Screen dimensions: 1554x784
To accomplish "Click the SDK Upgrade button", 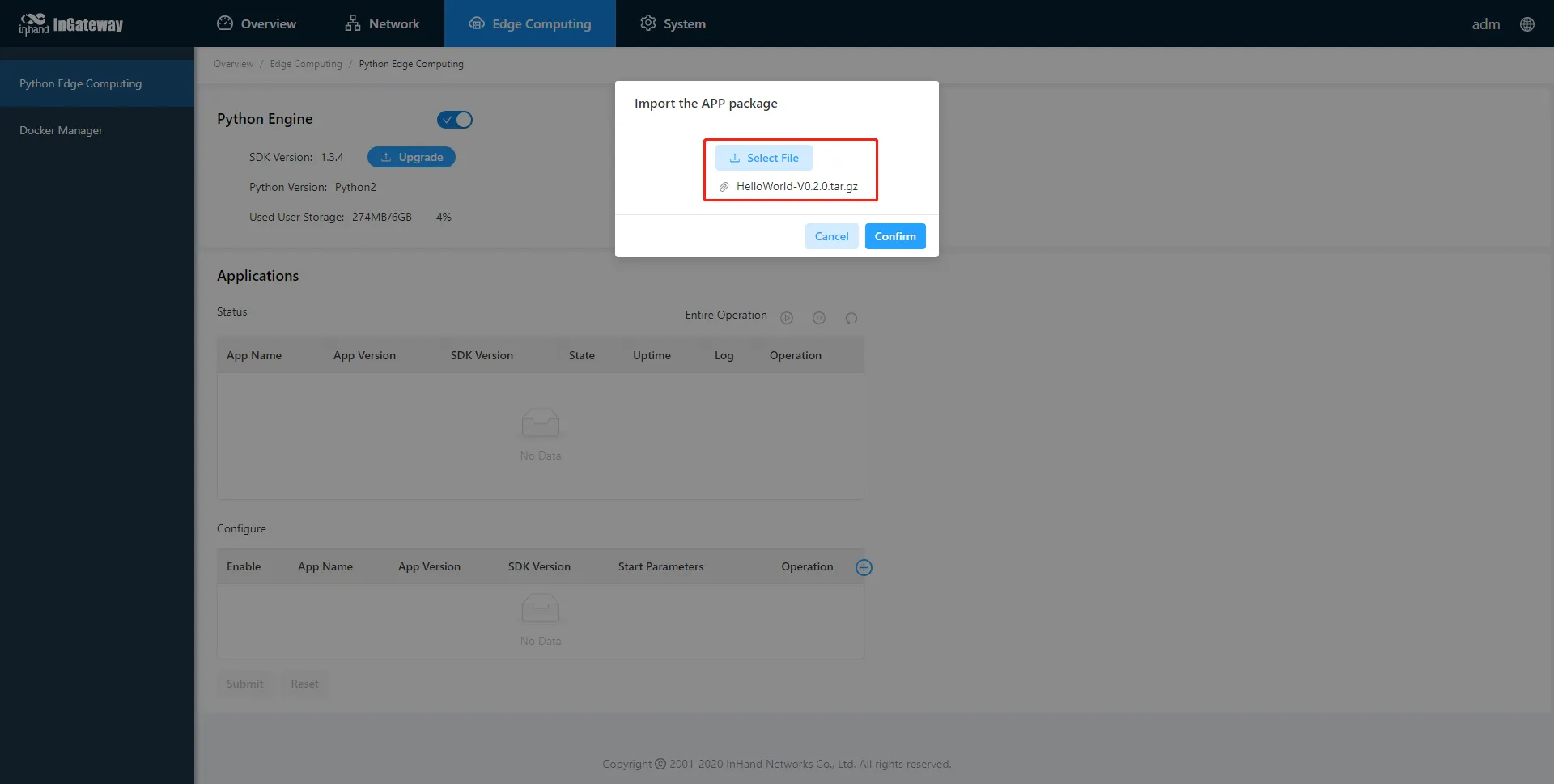I will (411, 157).
